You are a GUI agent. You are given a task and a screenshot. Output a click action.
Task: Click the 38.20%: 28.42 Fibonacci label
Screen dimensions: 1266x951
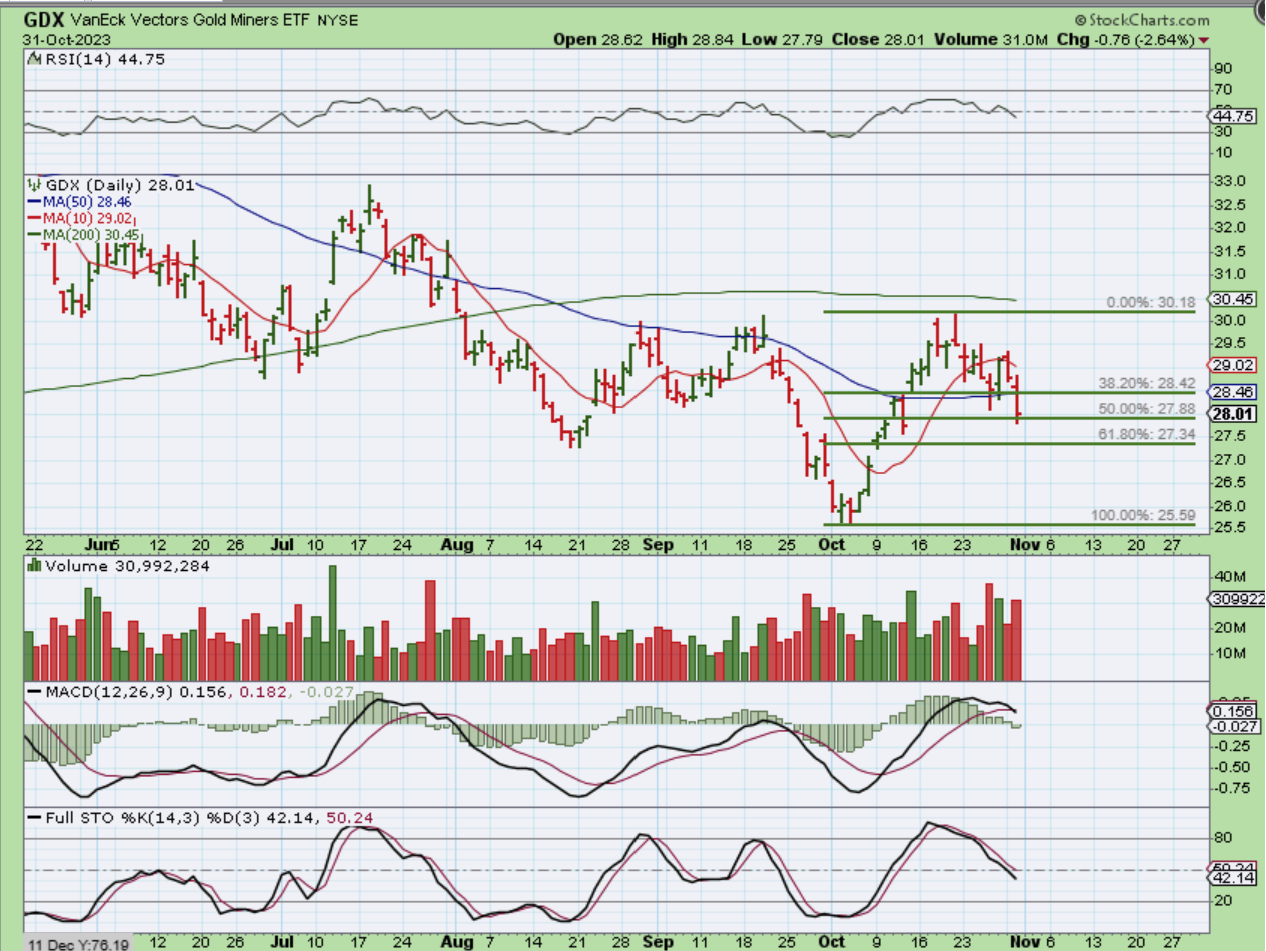(1147, 383)
